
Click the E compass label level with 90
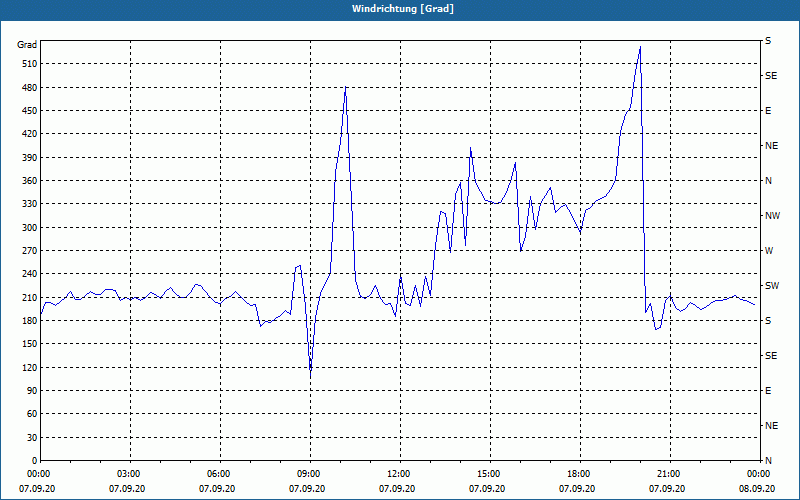click(768, 391)
